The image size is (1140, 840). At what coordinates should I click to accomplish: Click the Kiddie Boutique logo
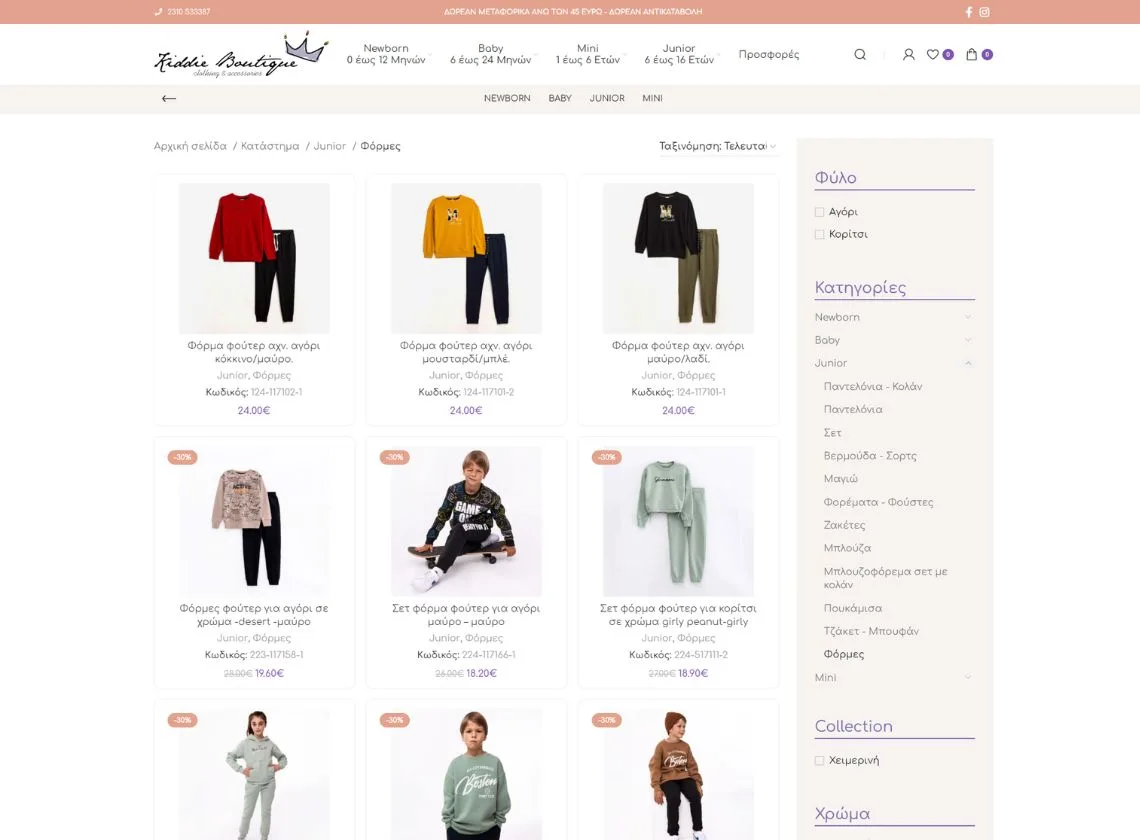[x=241, y=55]
